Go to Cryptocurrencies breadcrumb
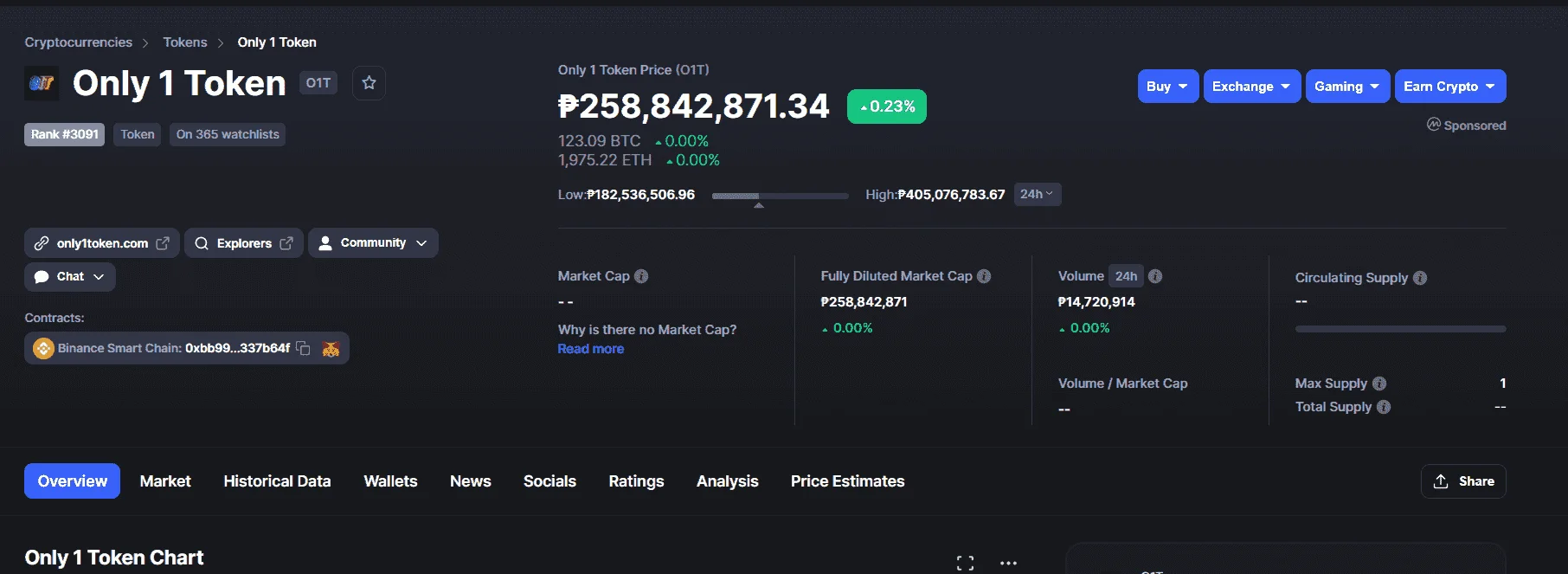 (78, 42)
